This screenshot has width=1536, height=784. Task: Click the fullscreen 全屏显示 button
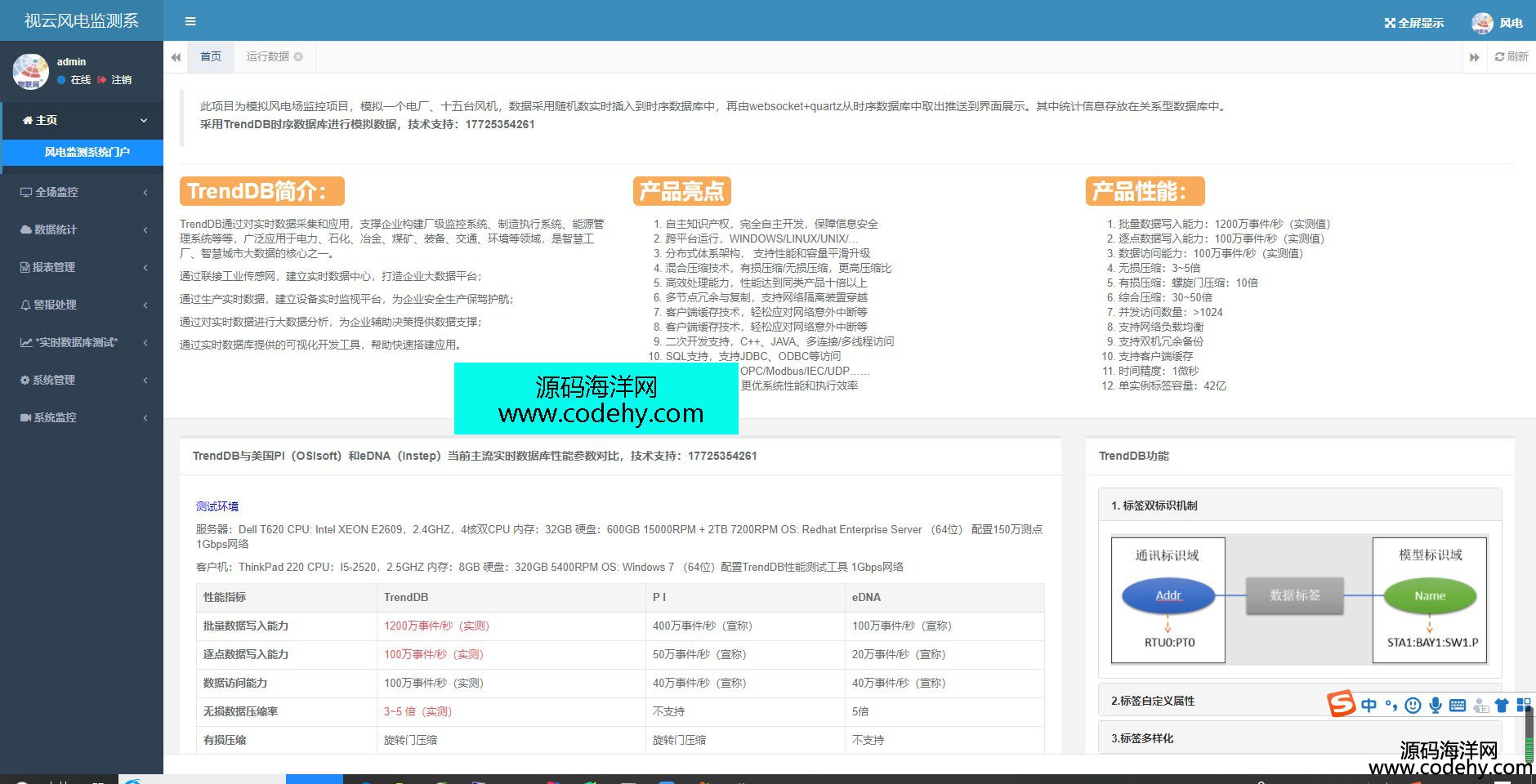point(1413,23)
